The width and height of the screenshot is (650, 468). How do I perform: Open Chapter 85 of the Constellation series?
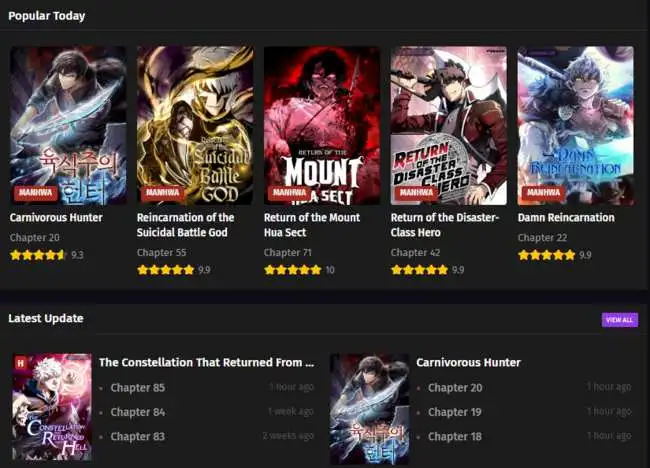(x=138, y=388)
